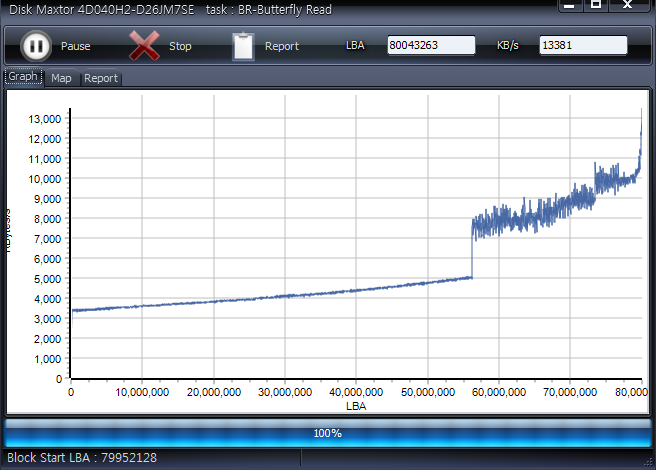Click the Pause button icon
This screenshot has height=470, width=656.
click(x=35, y=46)
